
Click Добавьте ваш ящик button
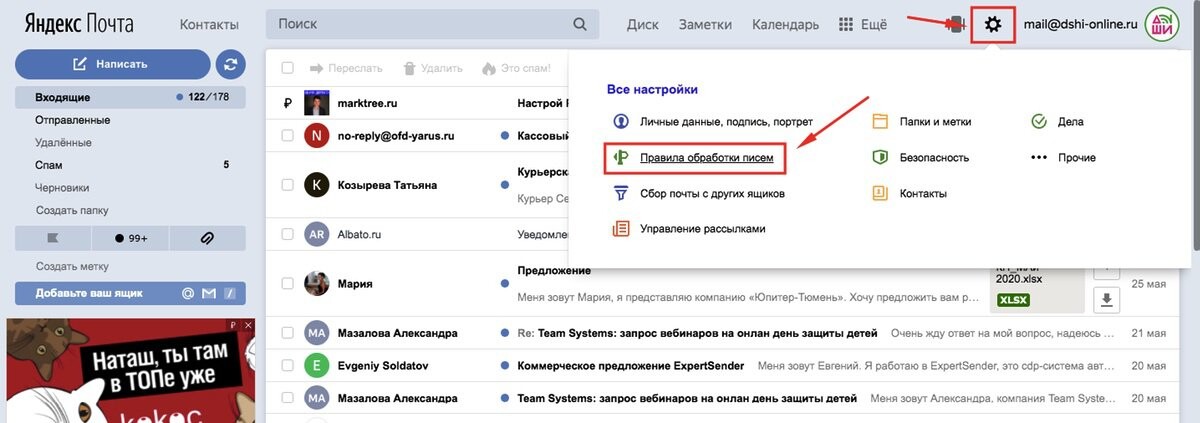[131, 294]
